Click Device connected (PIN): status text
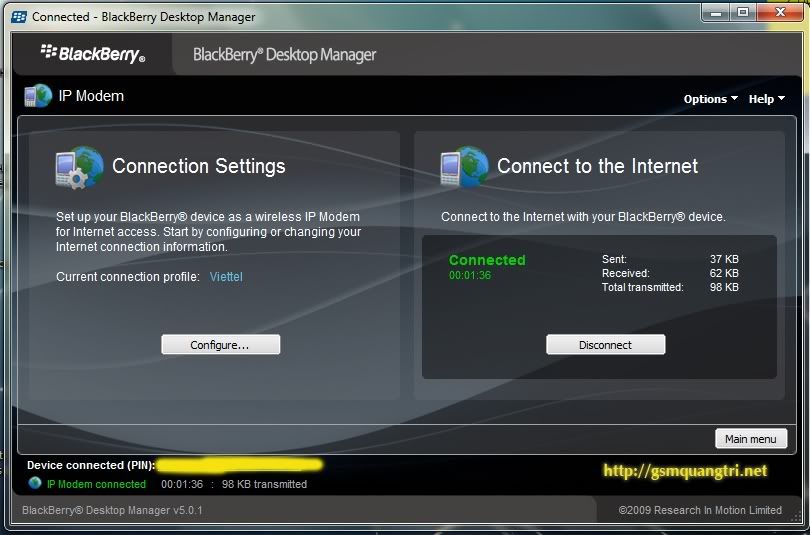This screenshot has width=810, height=535. (x=91, y=465)
